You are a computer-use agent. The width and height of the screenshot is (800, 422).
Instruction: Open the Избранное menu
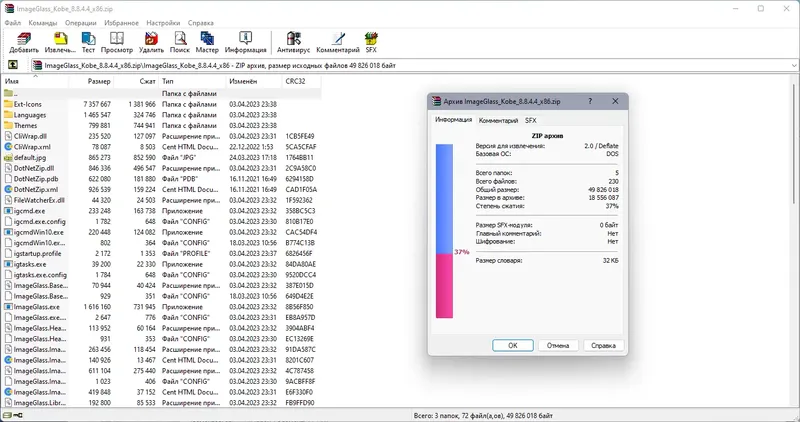pos(121,23)
